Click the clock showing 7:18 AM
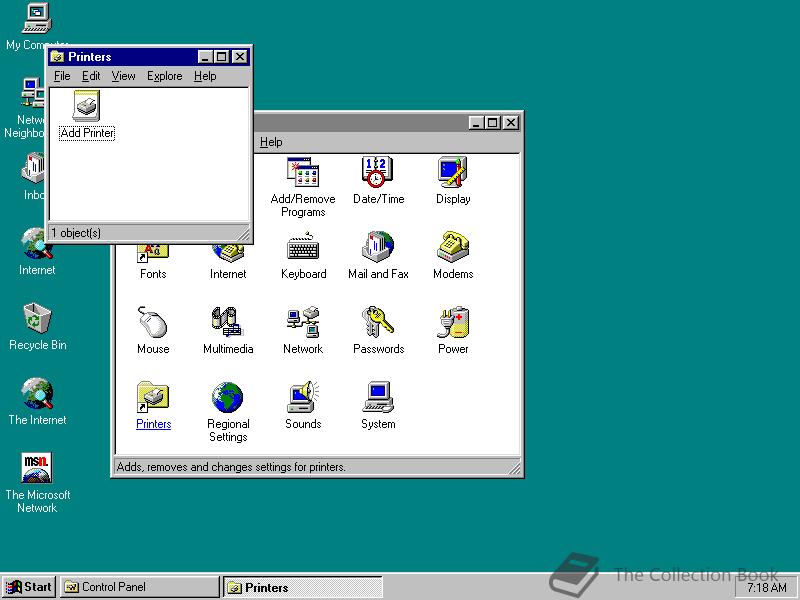The height and width of the screenshot is (600, 800). pyautogui.click(x=767, y=588)
